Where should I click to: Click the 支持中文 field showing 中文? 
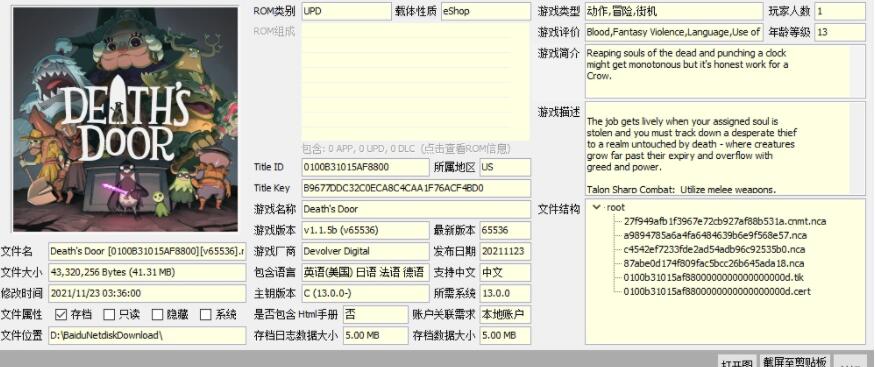pyautogui.click(x=505, y=272)
